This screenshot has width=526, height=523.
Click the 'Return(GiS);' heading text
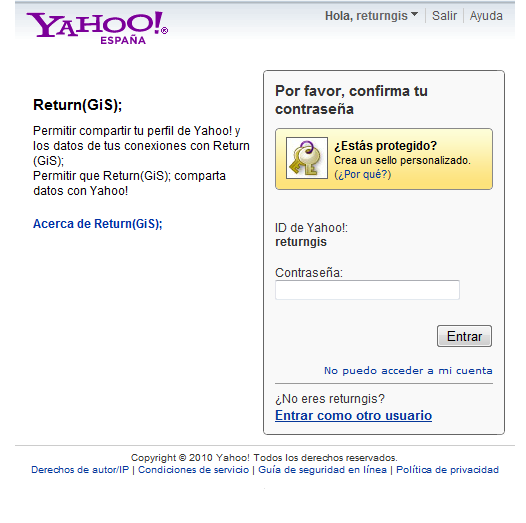pyautogui.click(x=77, y=105)
